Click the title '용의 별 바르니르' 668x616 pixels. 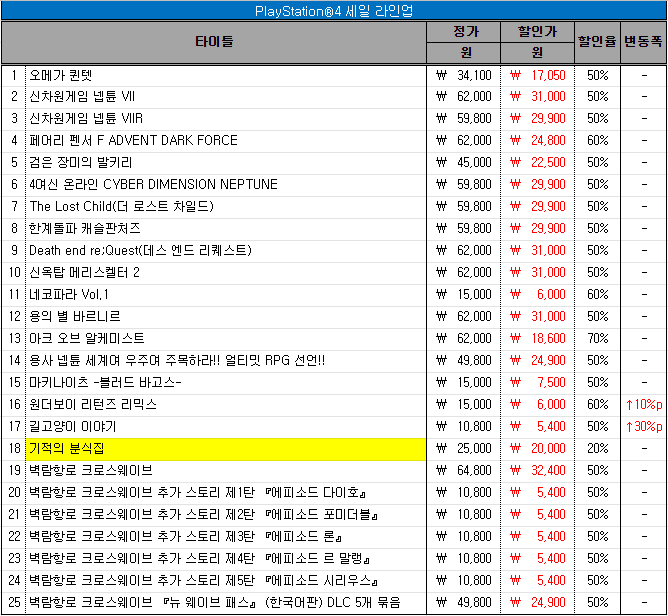click(x=75, y=317)
